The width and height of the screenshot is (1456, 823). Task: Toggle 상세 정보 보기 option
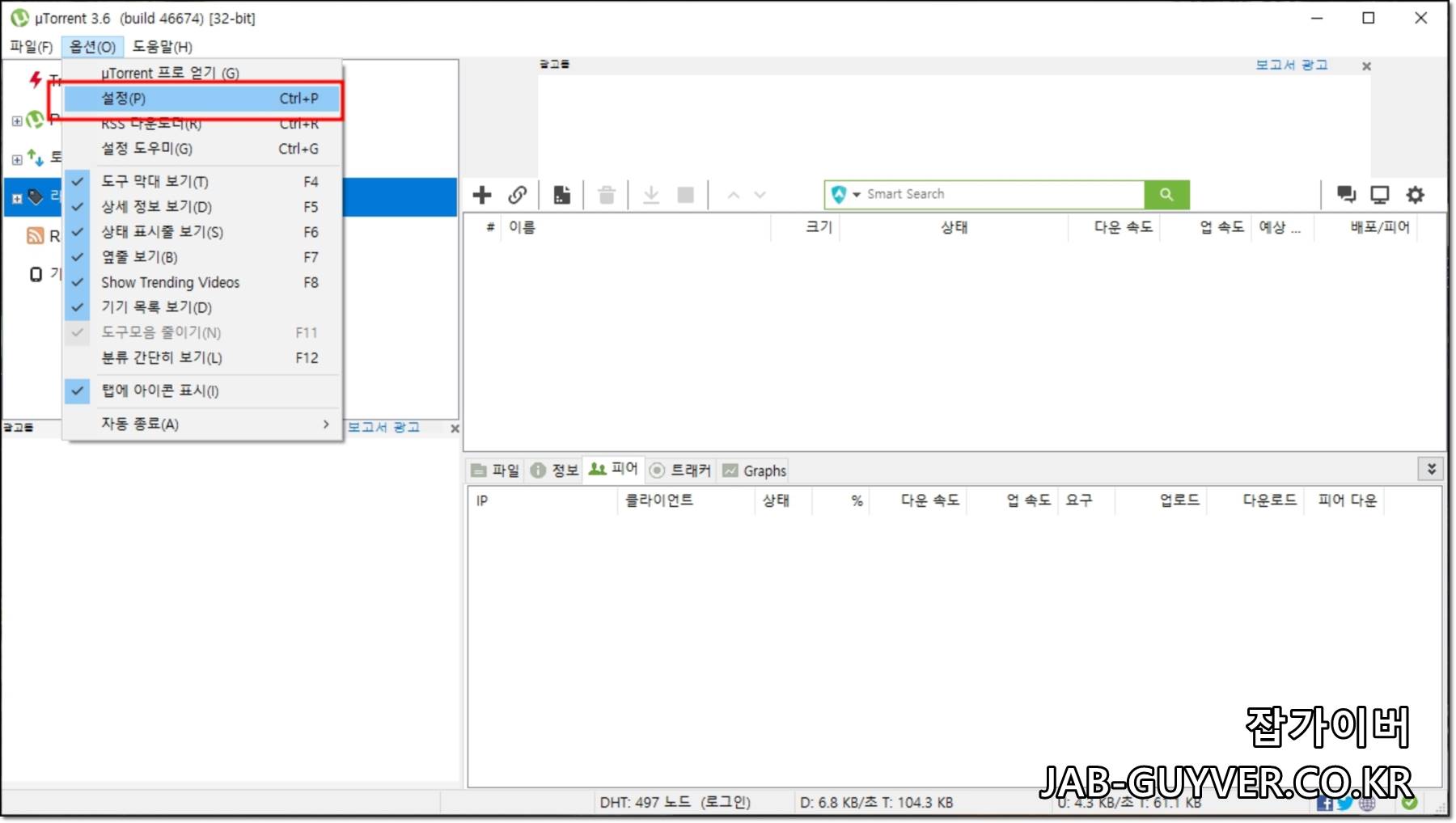click(x=202, y=206)
